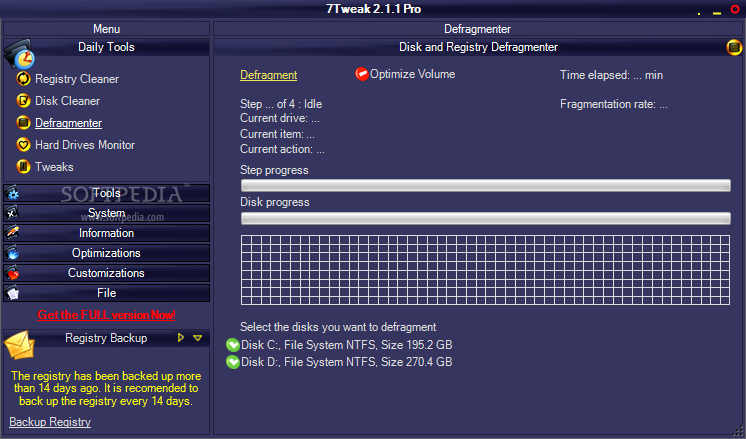
Task: Click the Registry Backup envelope icon
Action: point(20,345)
